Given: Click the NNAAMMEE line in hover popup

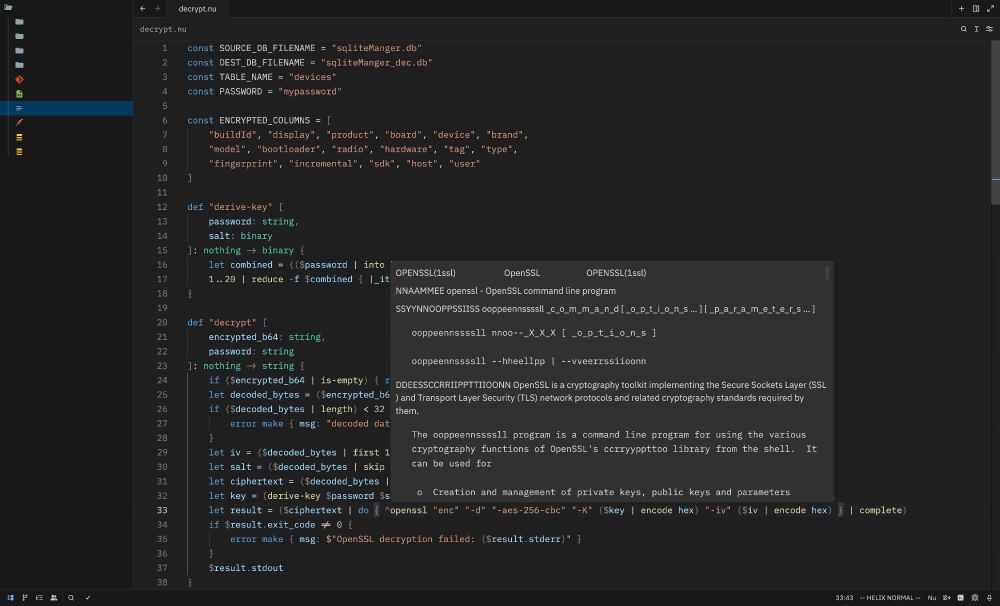Looking at the screenshot, I should click(x=506, y=291).
